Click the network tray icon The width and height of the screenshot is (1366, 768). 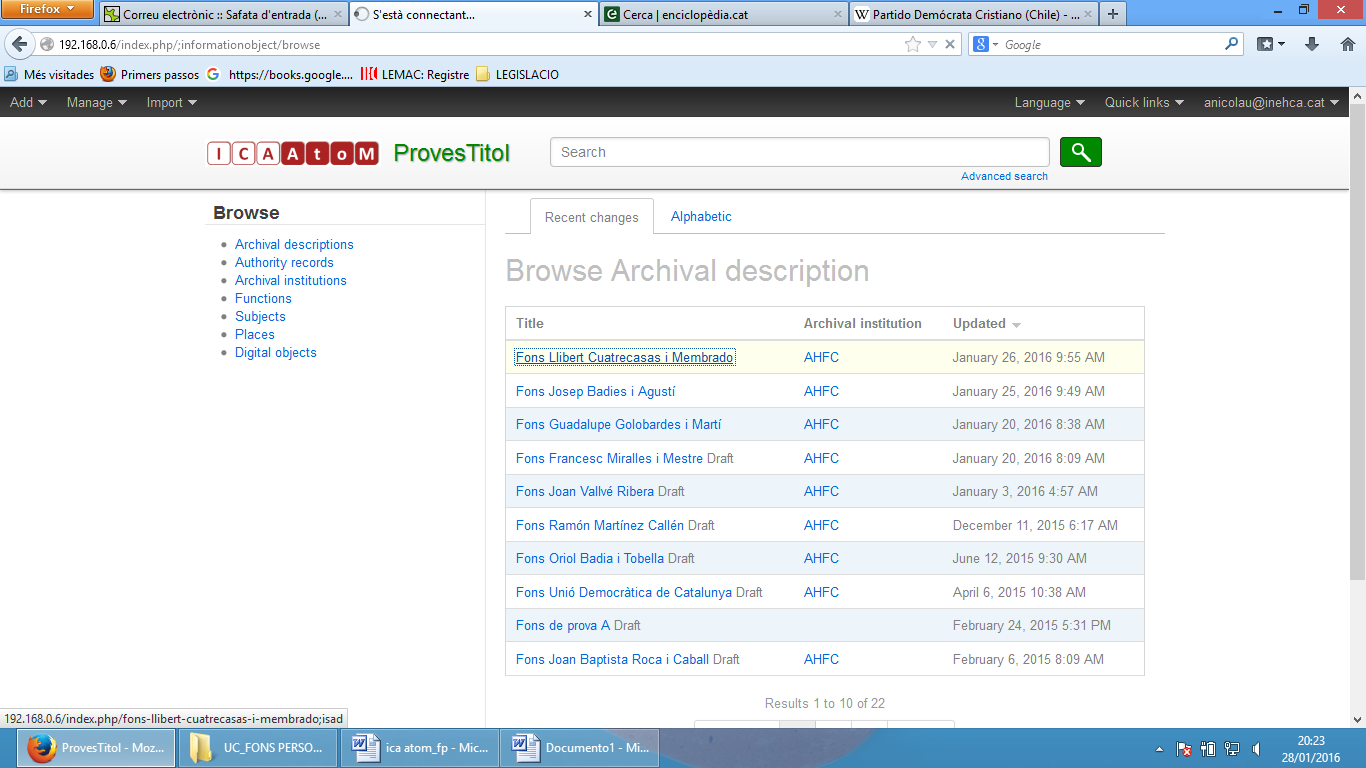[x=1232, y=749]
